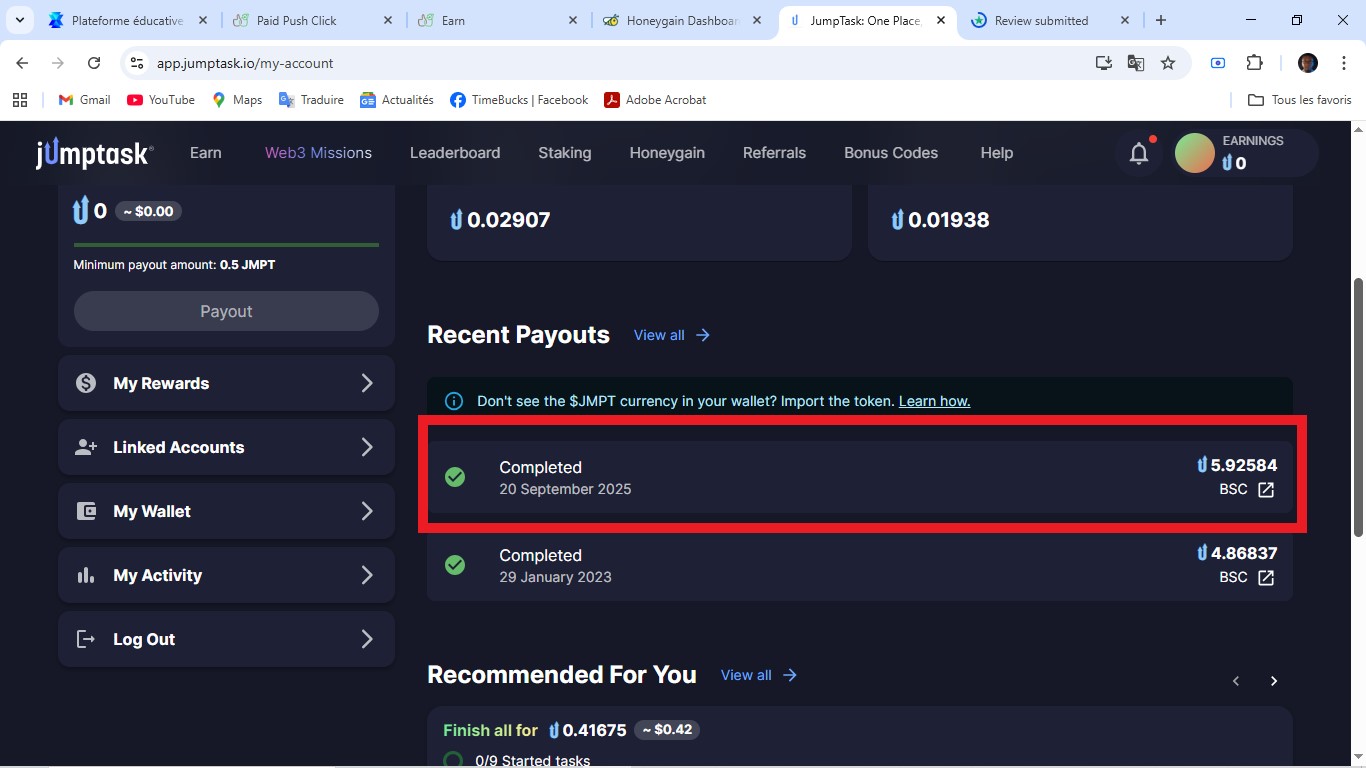This screenshot has height=768, width=1366.
Task: Click the Learn how link
Action: point(934,401)
